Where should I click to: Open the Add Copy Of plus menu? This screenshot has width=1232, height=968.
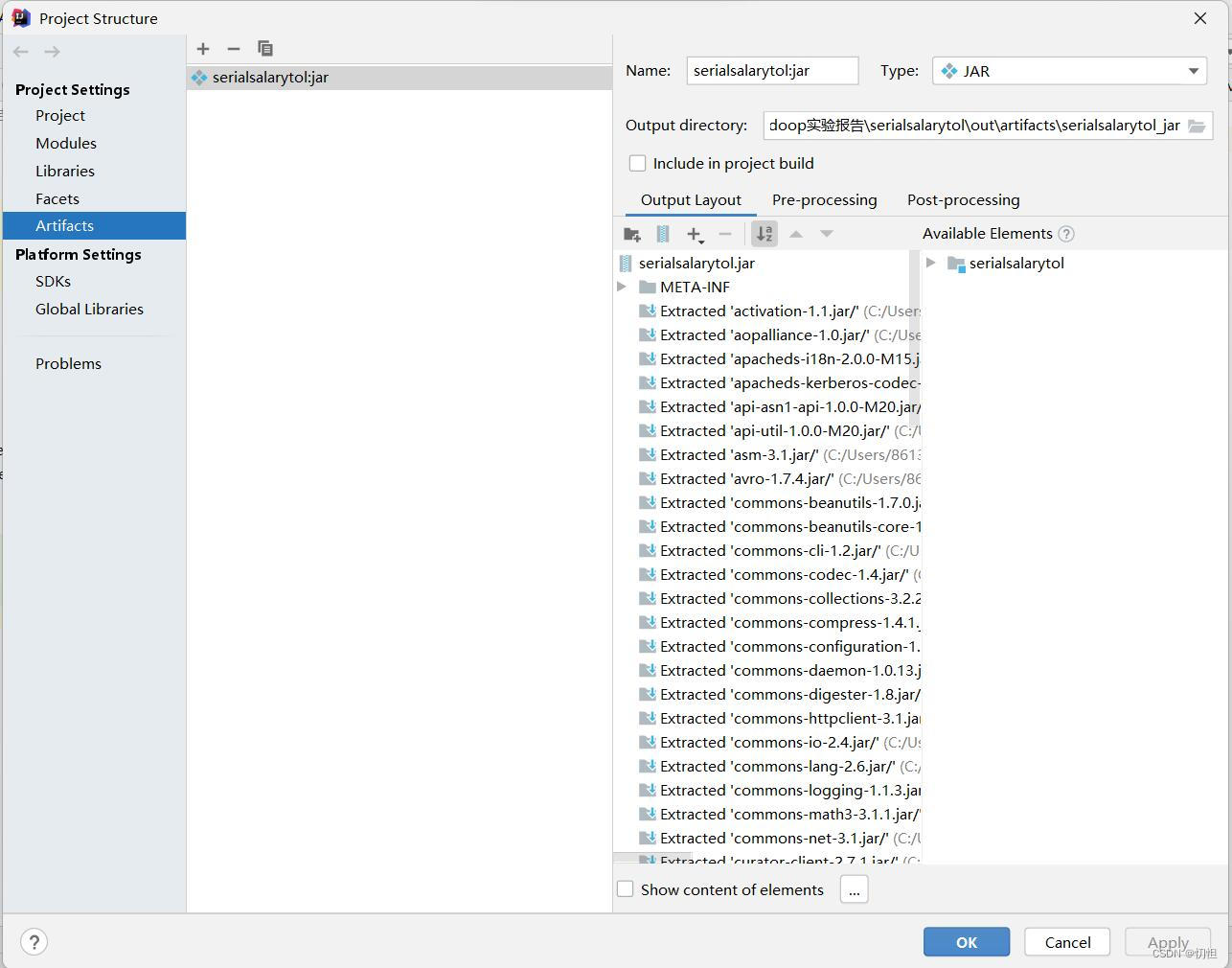click(696, 234)
